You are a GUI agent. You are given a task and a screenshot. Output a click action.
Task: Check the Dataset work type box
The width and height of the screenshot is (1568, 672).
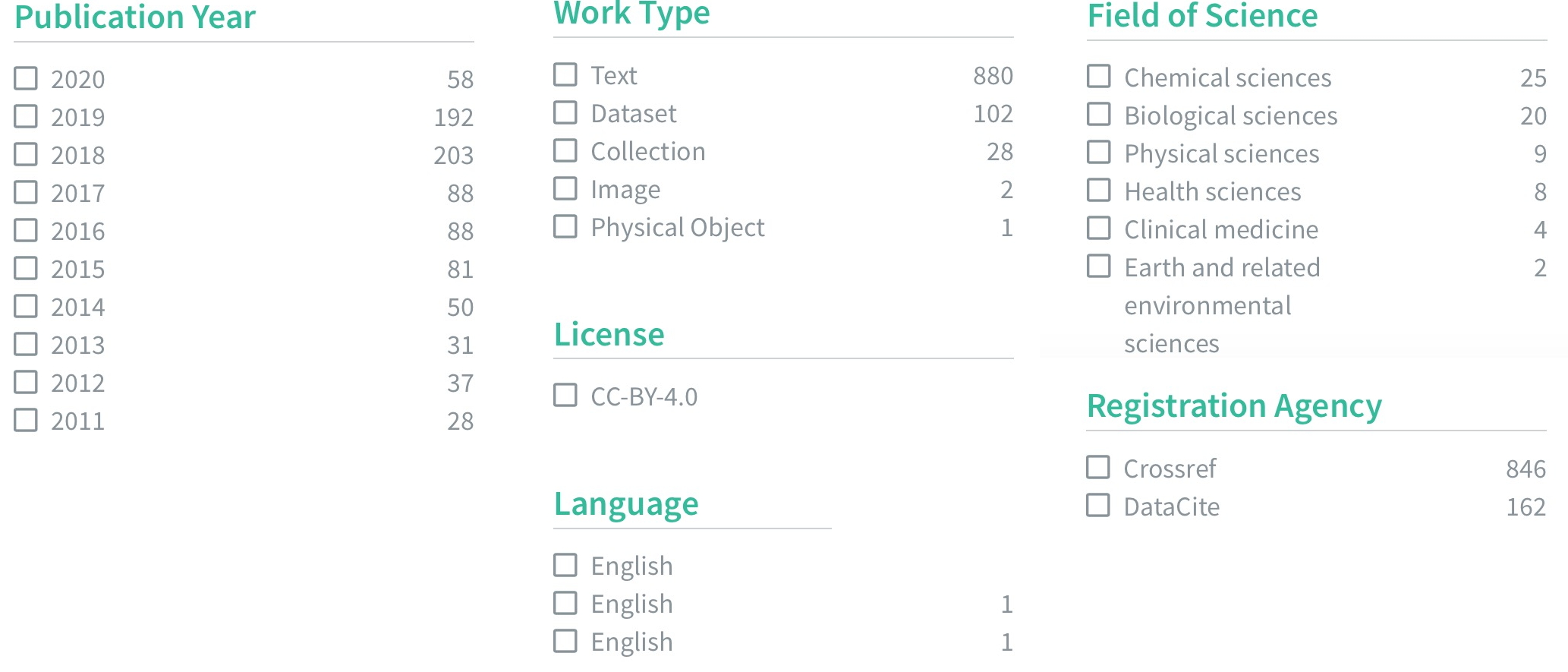[565, 112]
